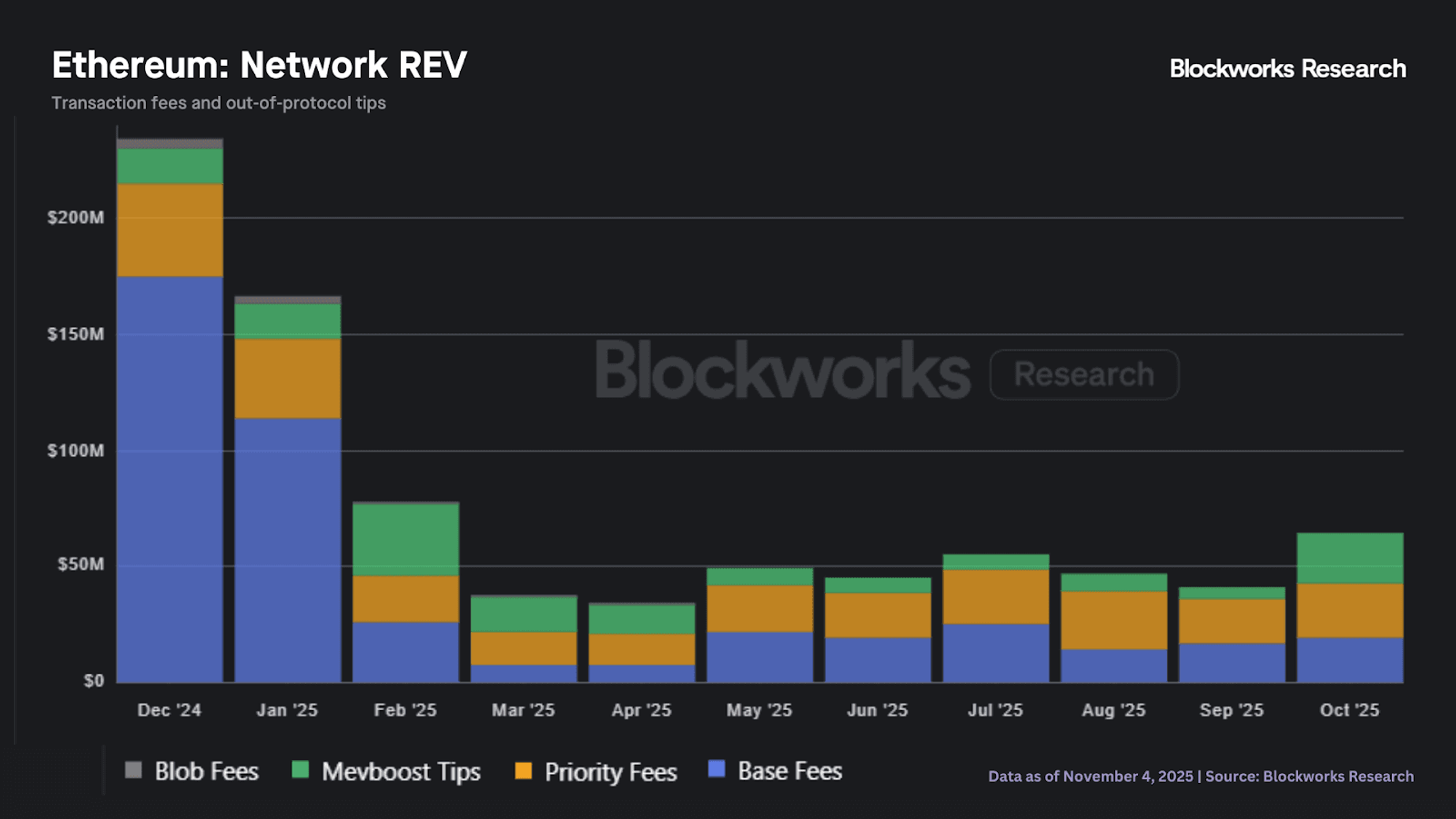The height and width of the screenshot is (819, 1456).
Task: Select the blue Base Fees segment for May '25
Action: 760,657
